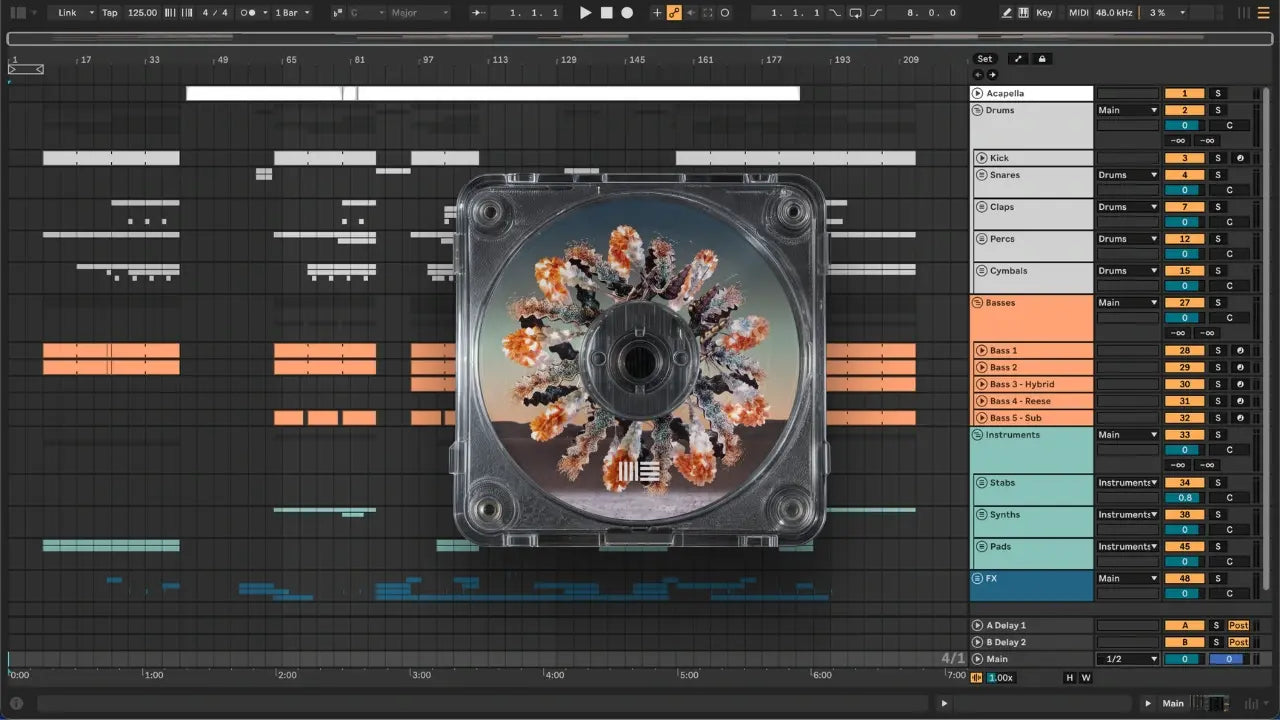Unfold the Kick track arrow

point(982,158)
